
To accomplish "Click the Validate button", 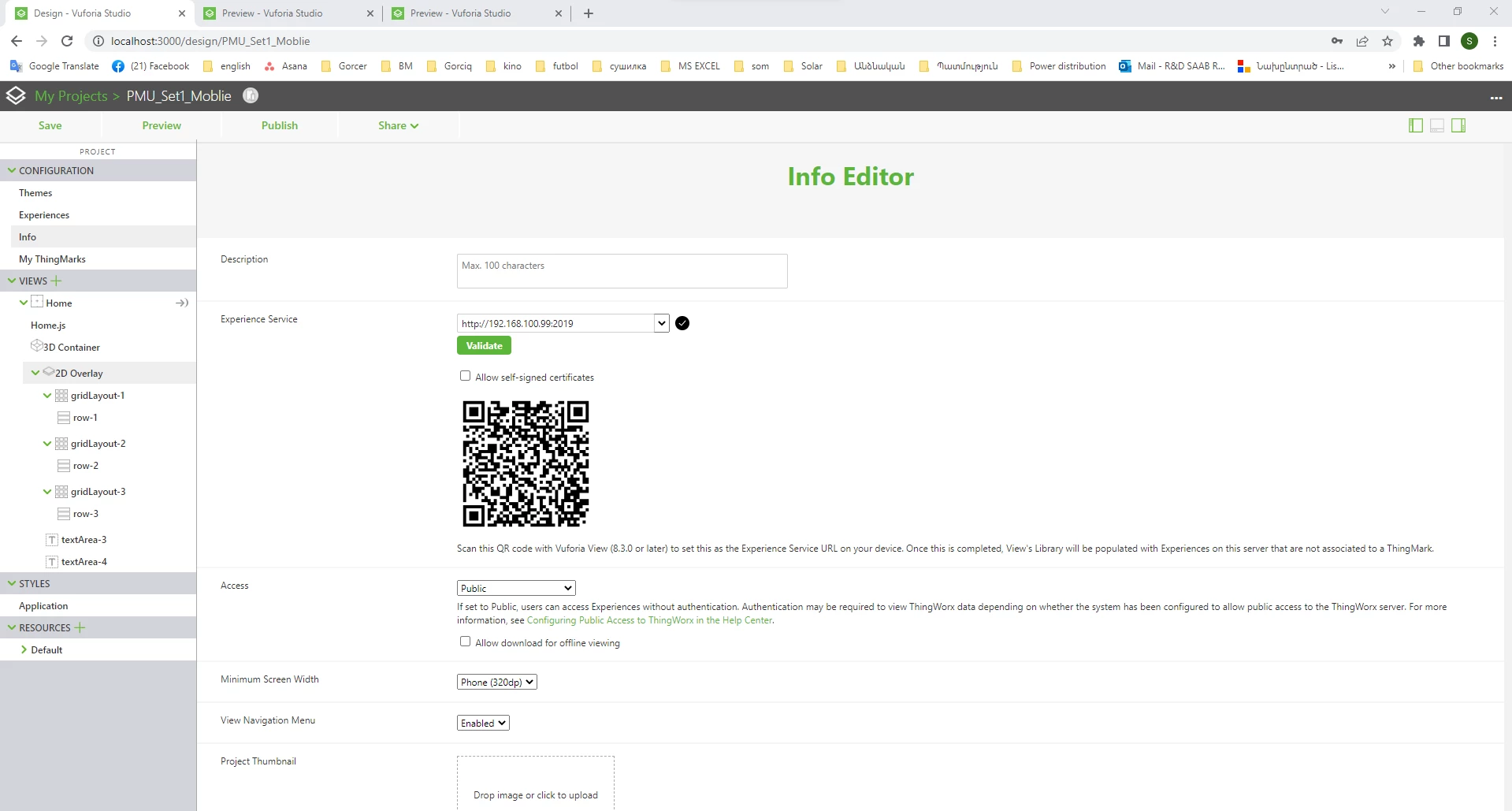I will click(x=484, y=345).
